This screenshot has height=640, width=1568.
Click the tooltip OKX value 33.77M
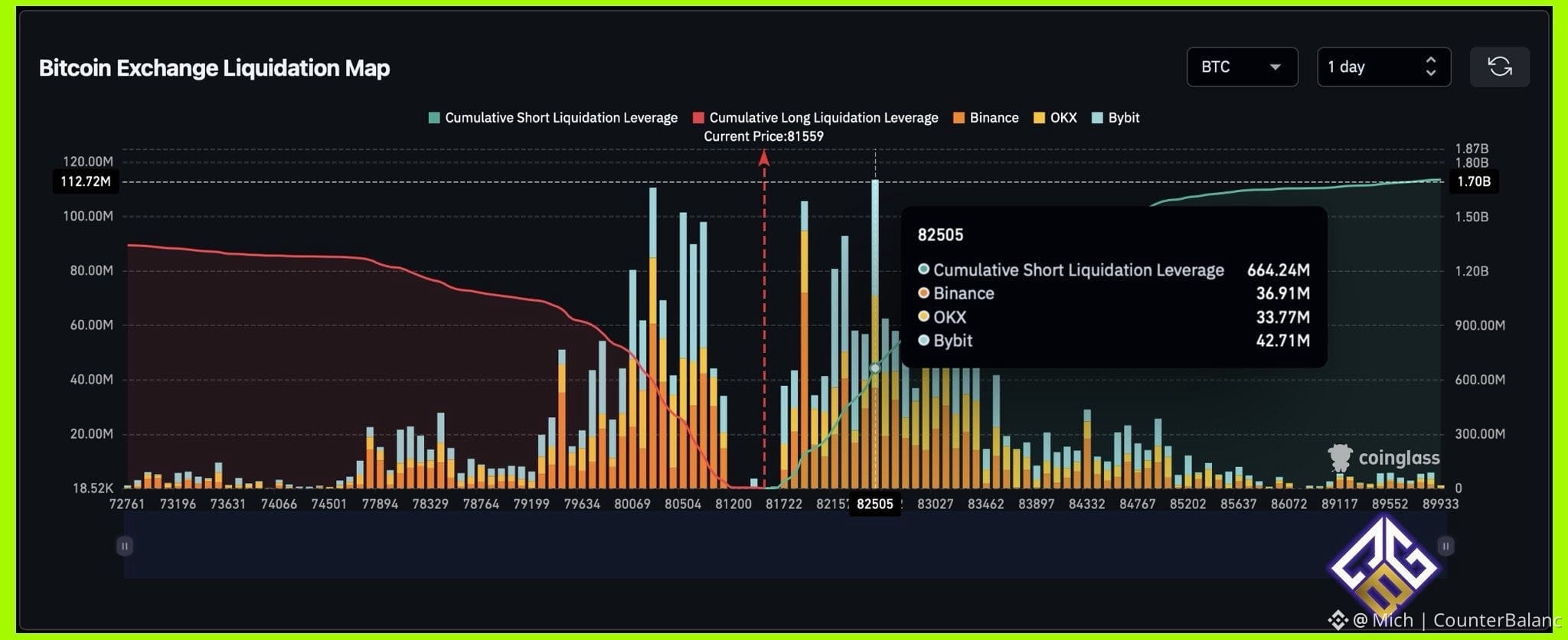coord(1282,317)
